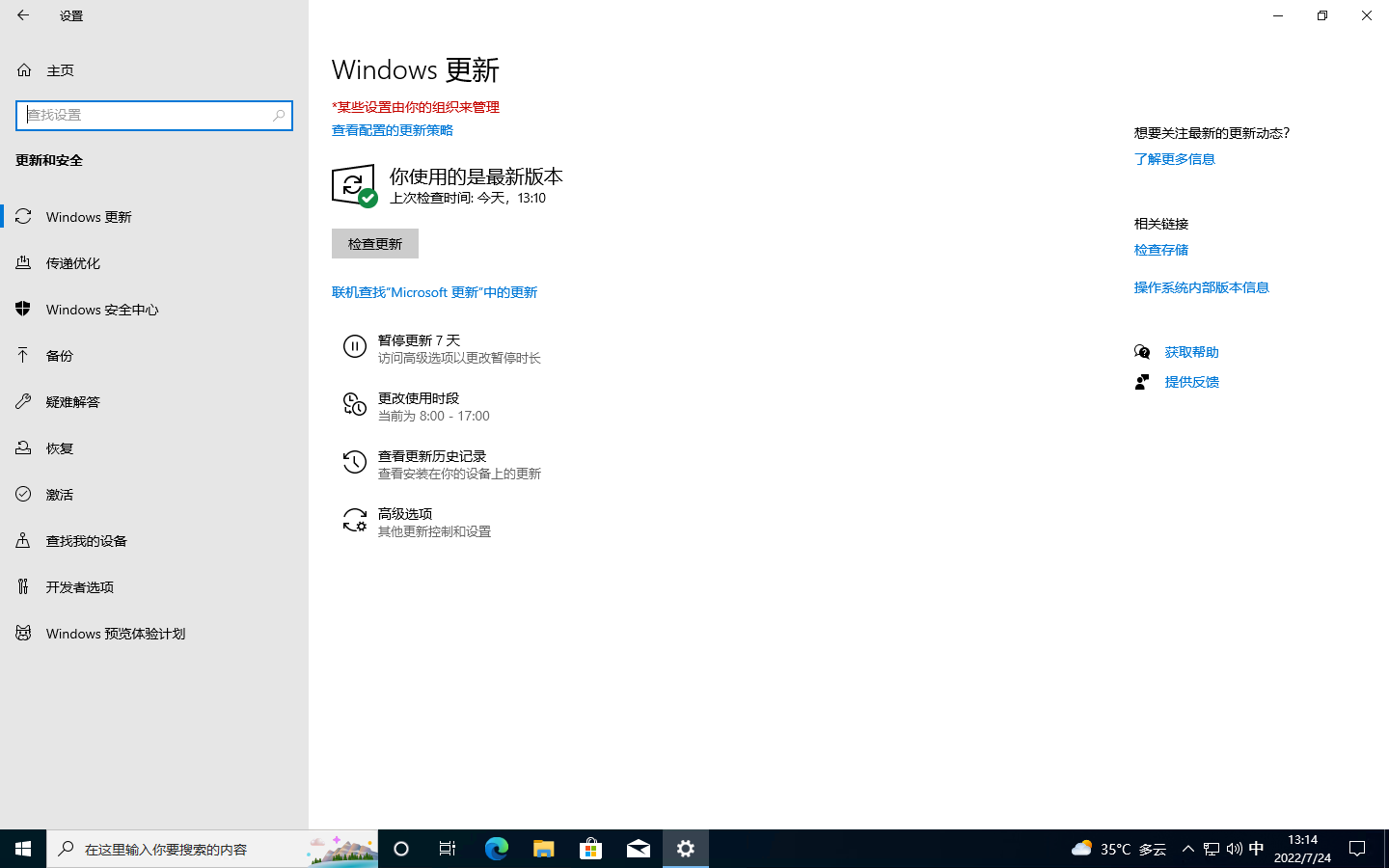
Task: Select 激活 label in the sidebar
Action: [x=60, y=495]
